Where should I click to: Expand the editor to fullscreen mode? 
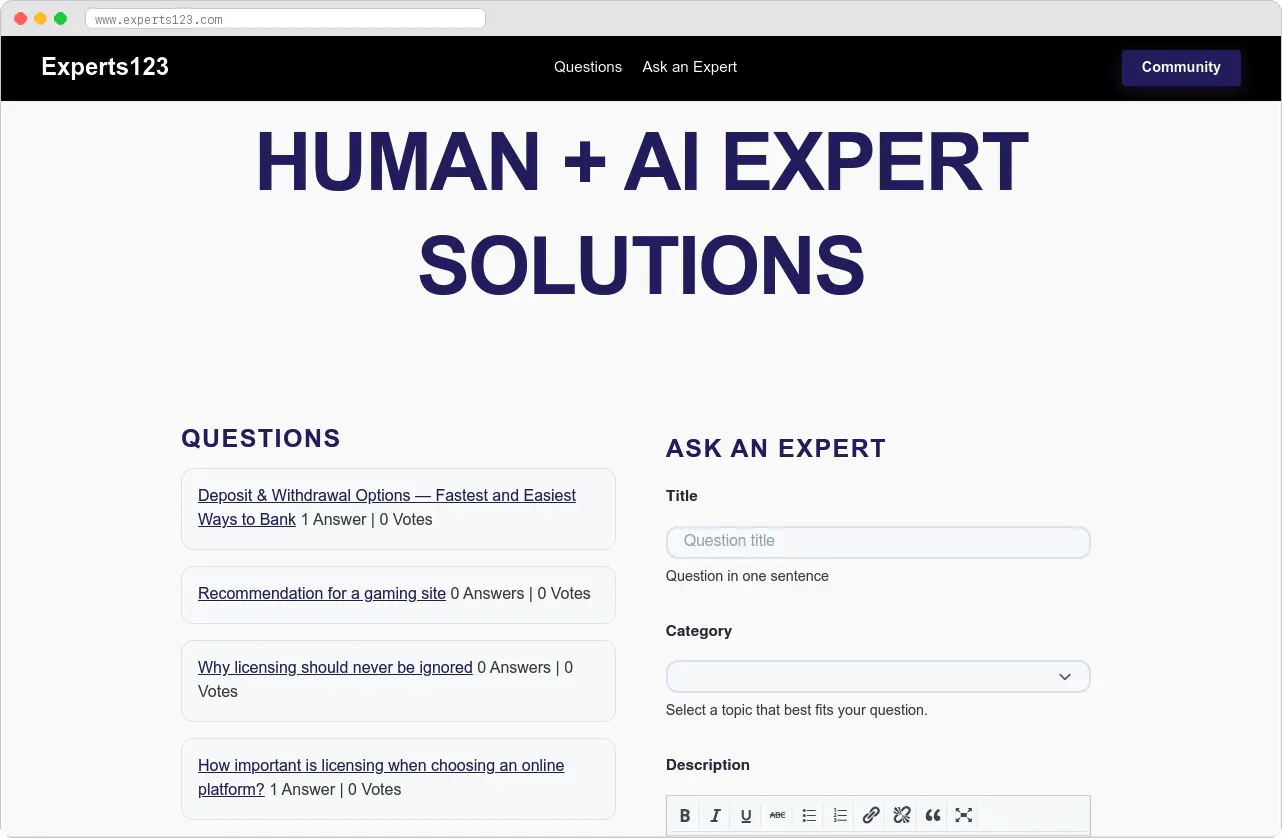coord(963,815)
